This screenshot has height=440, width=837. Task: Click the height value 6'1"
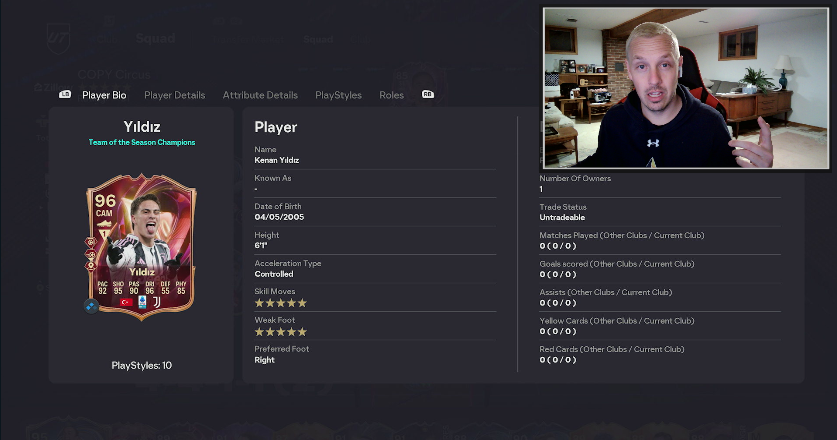tap(260, 246)
